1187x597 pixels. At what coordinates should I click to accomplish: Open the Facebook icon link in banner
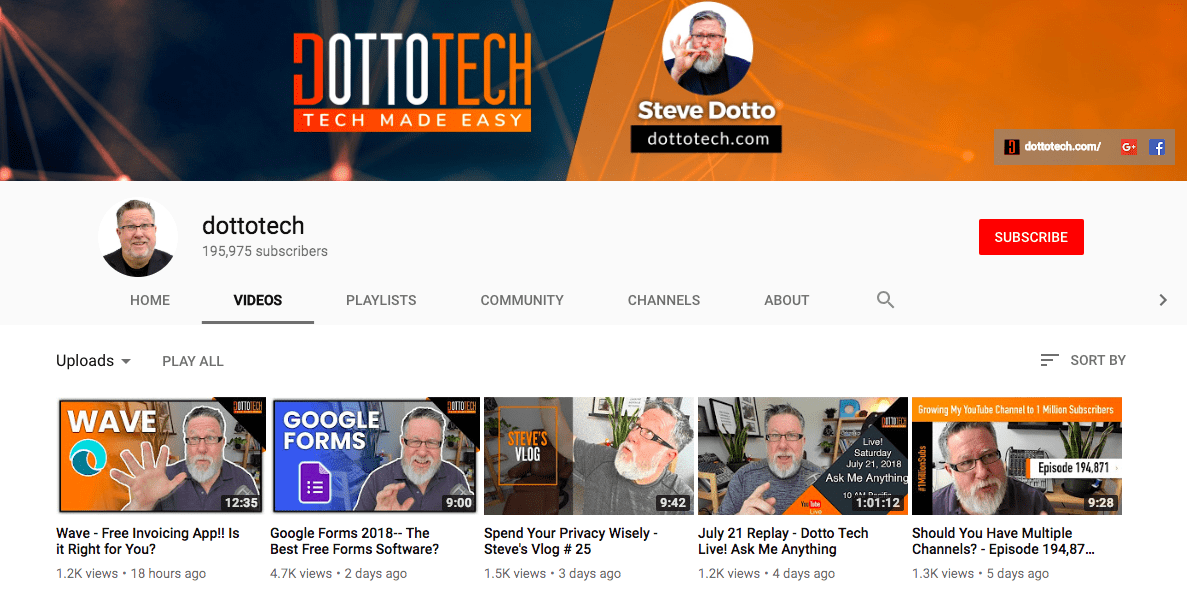click(x=1157, y=147)
